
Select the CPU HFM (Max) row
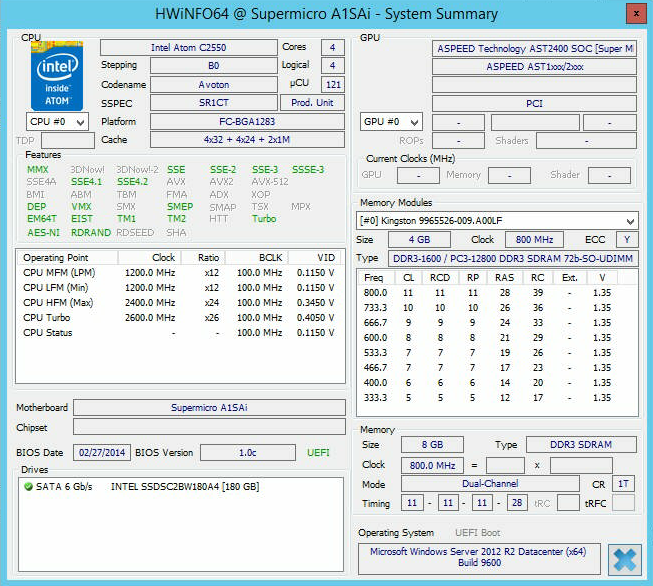pyautogui.click(x=179, y=302)
